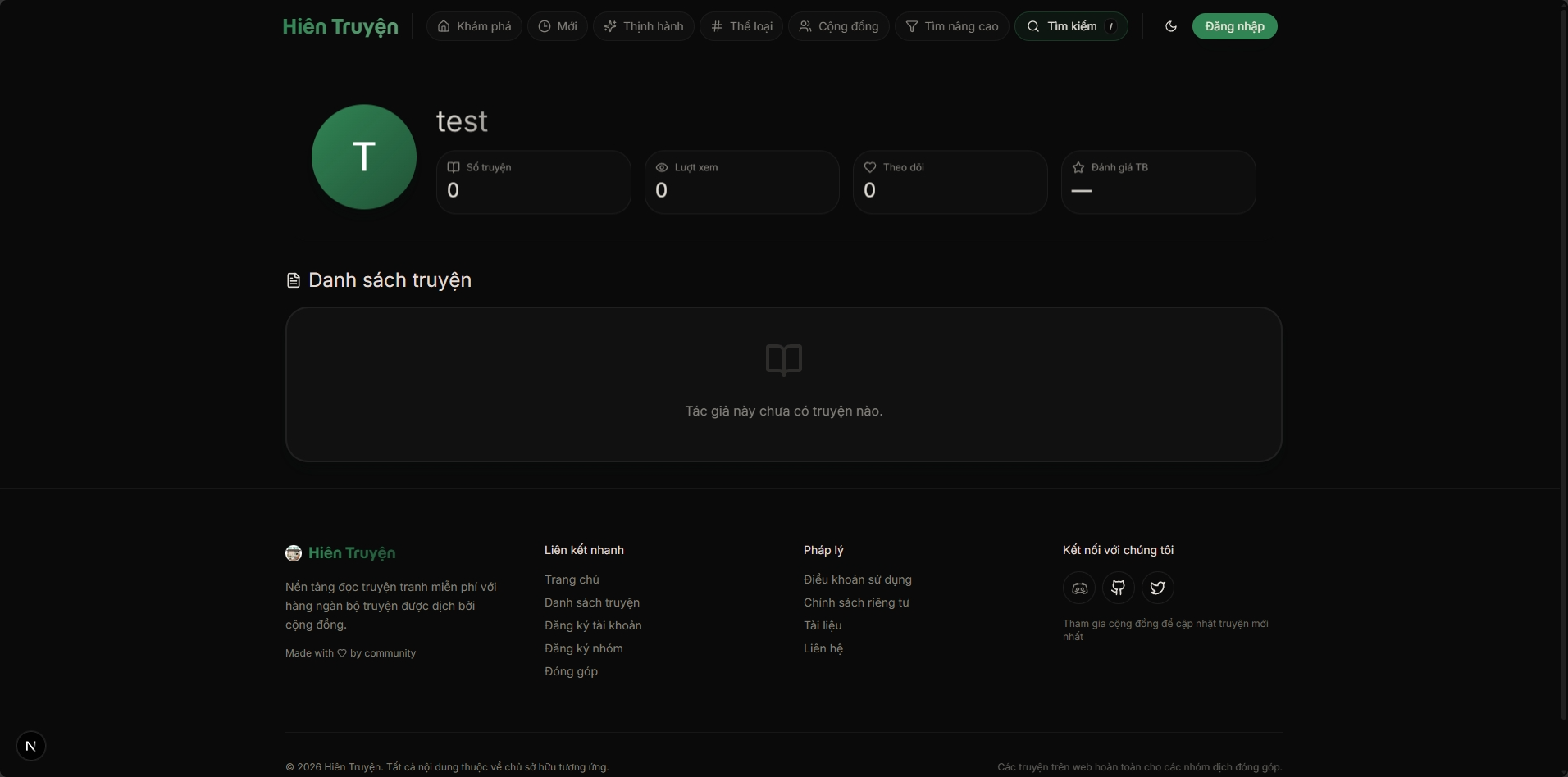Open Tìm nâng cao advanced filter
Image resolution: width=1568 pixels, height=777 pixels.
click(951, 26)
